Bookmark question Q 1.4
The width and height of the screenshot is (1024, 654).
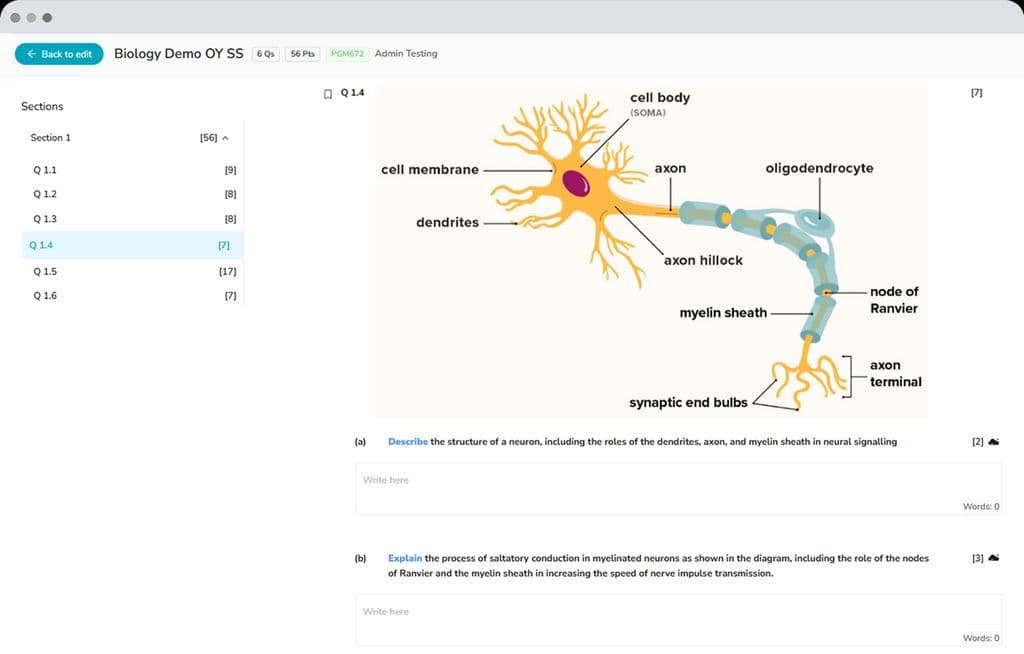(x=327, y=92)
